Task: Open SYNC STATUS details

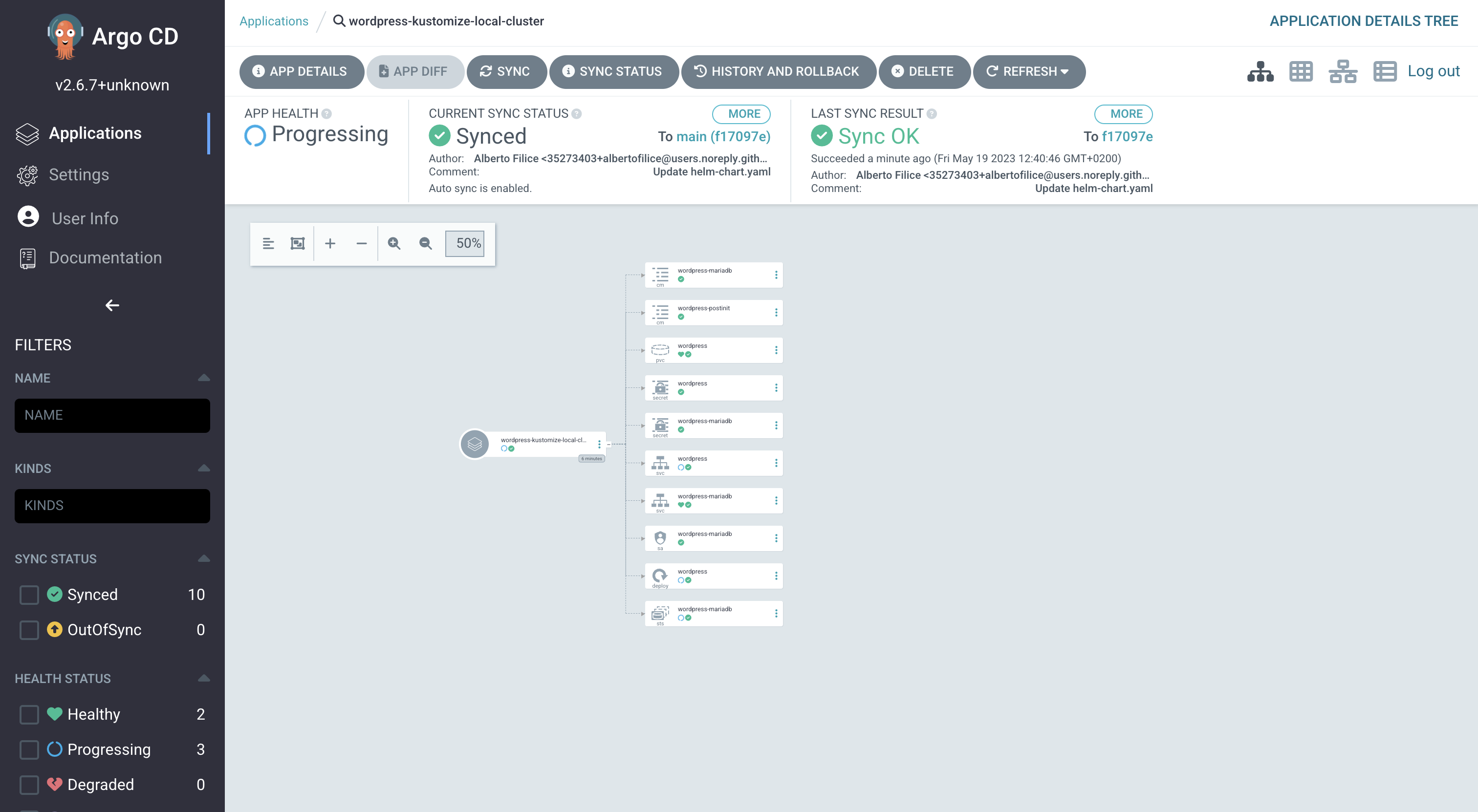Action: 614,72
